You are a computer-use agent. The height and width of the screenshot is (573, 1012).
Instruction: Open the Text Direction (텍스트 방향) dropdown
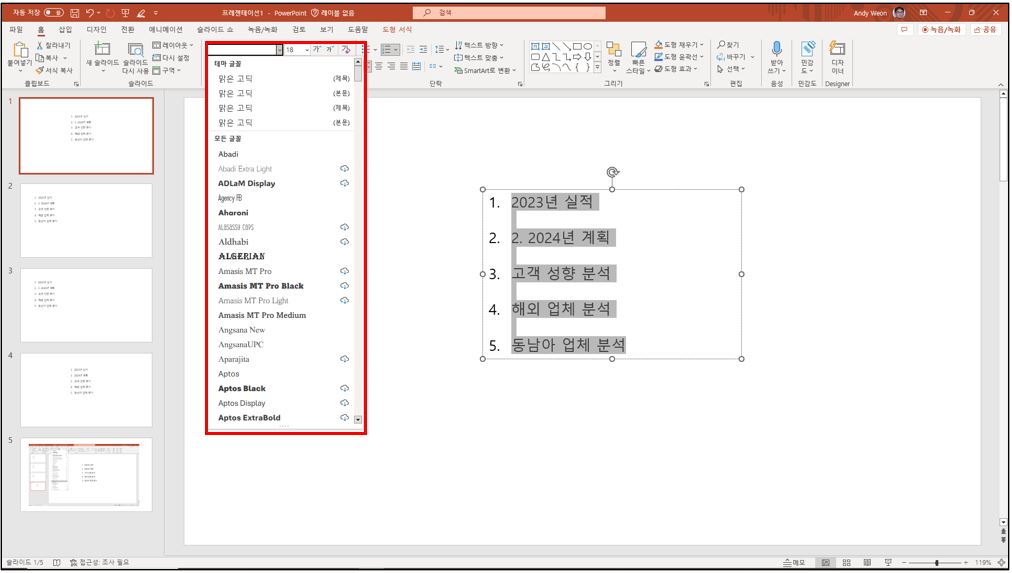[479, 45]
